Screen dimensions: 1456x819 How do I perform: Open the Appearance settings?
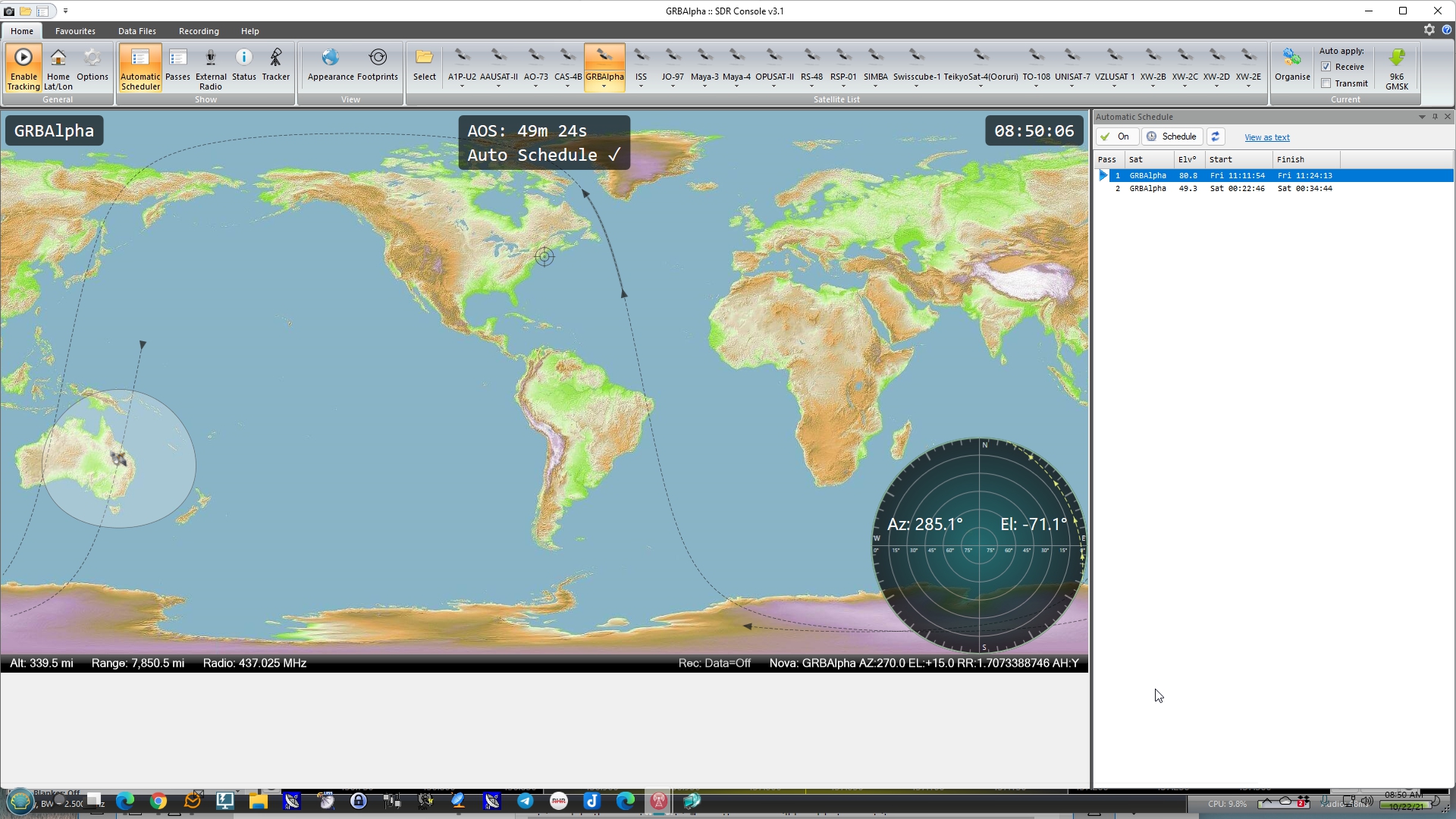point(331,66)
